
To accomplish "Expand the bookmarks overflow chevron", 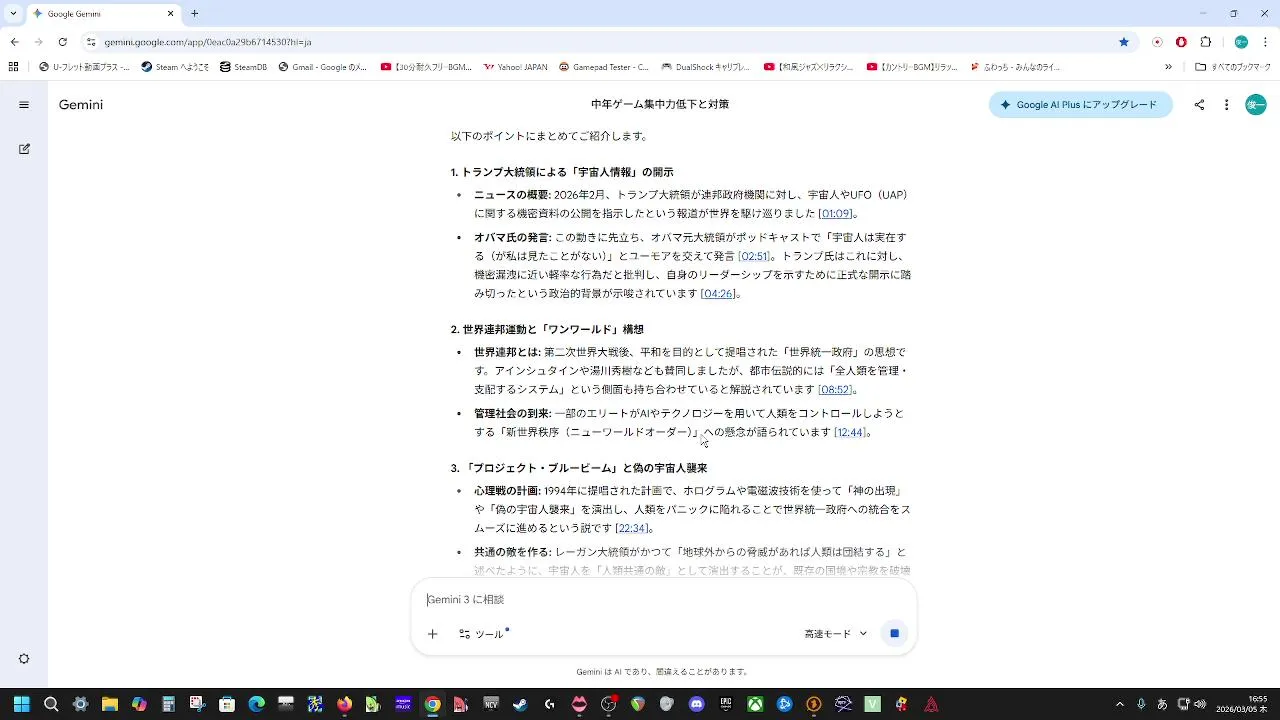I will (1168, 67).
